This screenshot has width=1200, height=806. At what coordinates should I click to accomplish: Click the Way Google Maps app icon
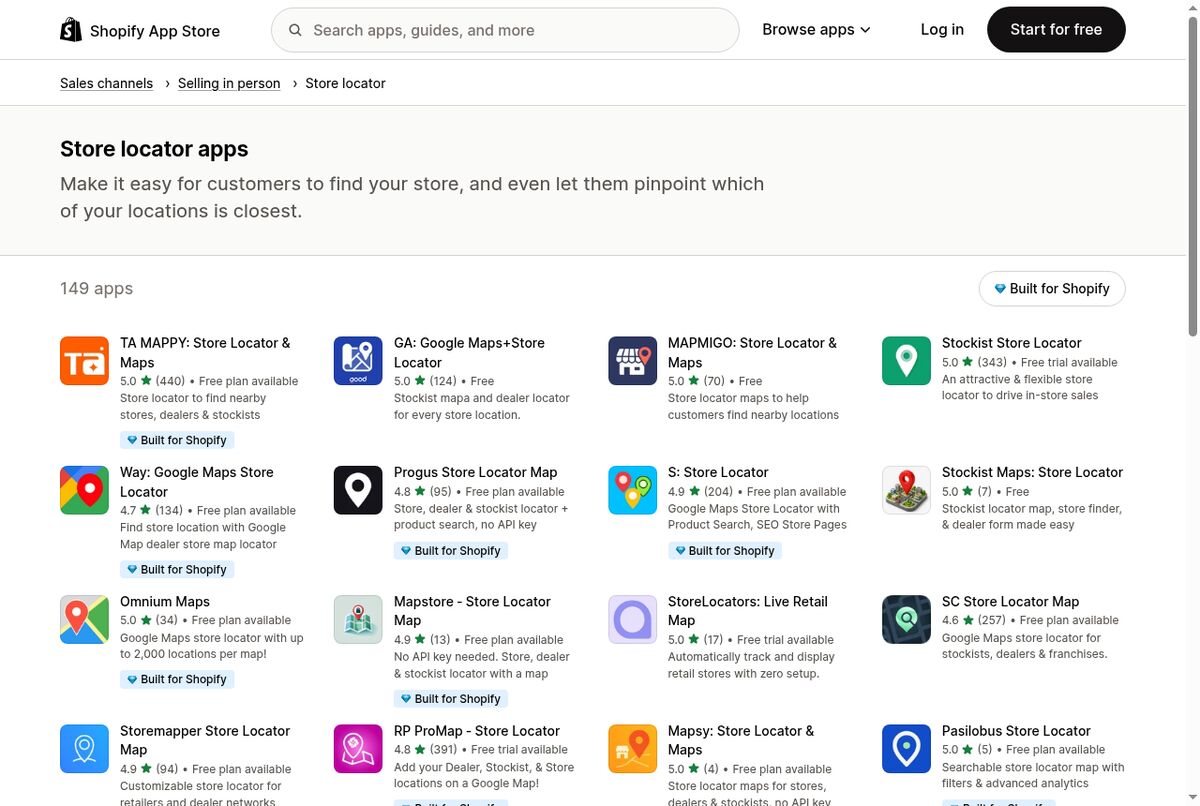coord(84,490)
